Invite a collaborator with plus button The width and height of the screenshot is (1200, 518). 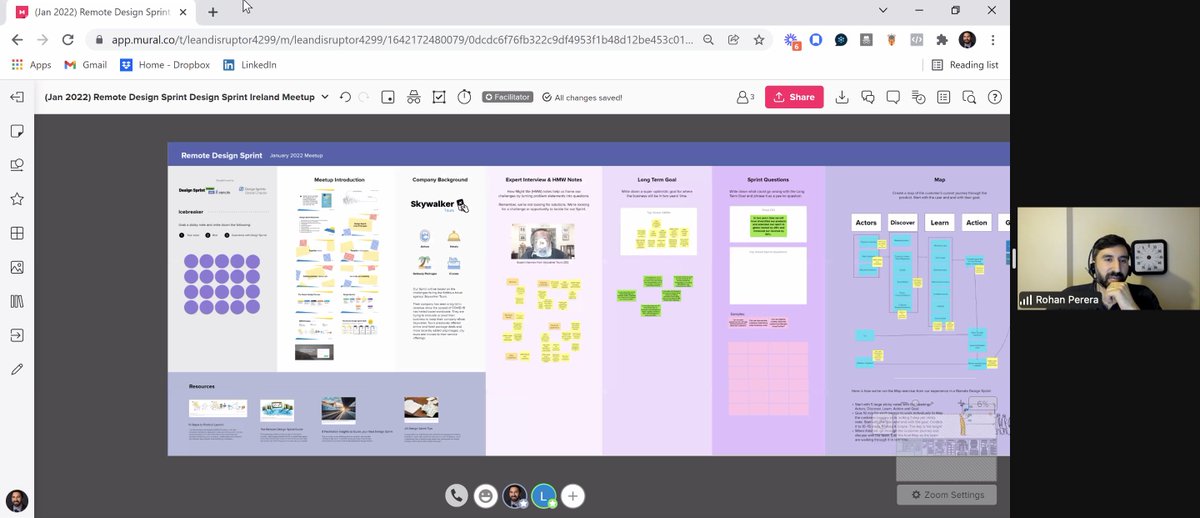[x=572, y=495]
